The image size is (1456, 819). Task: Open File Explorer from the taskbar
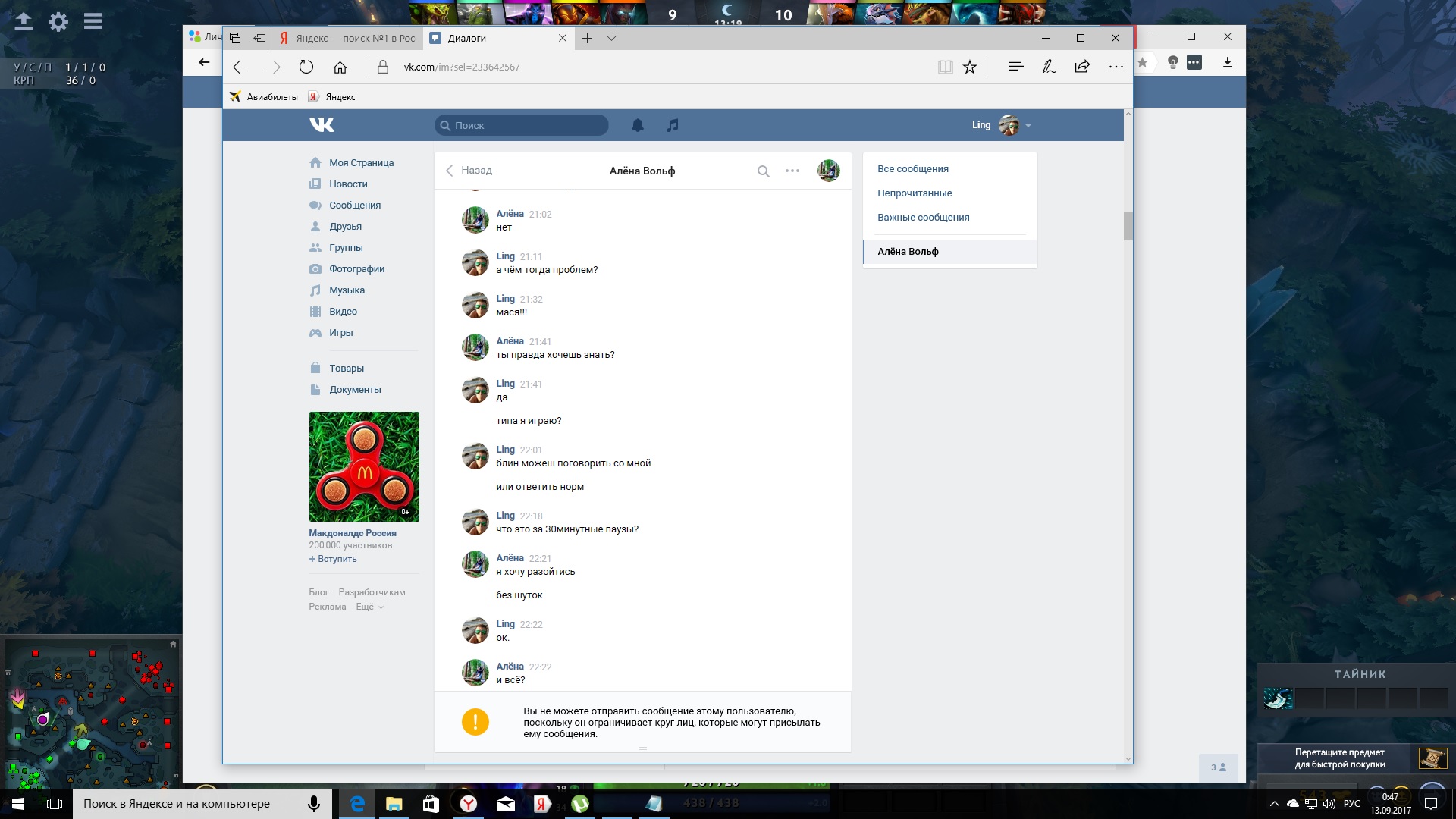[x=394, y=804]
